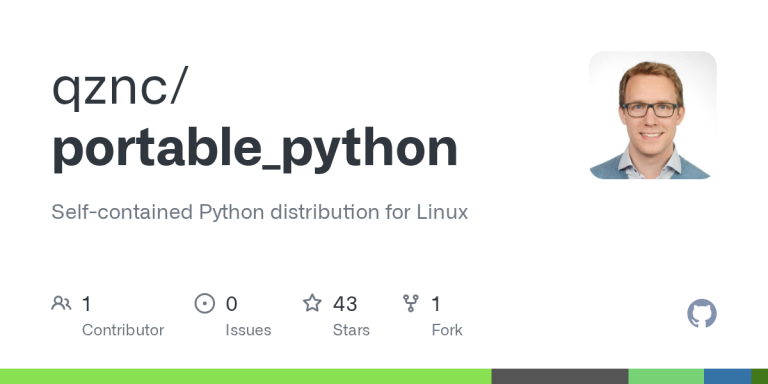The width and height of the screenshot is (768, 384).
Task: Click the Issues label
Action: coord(248,330)
